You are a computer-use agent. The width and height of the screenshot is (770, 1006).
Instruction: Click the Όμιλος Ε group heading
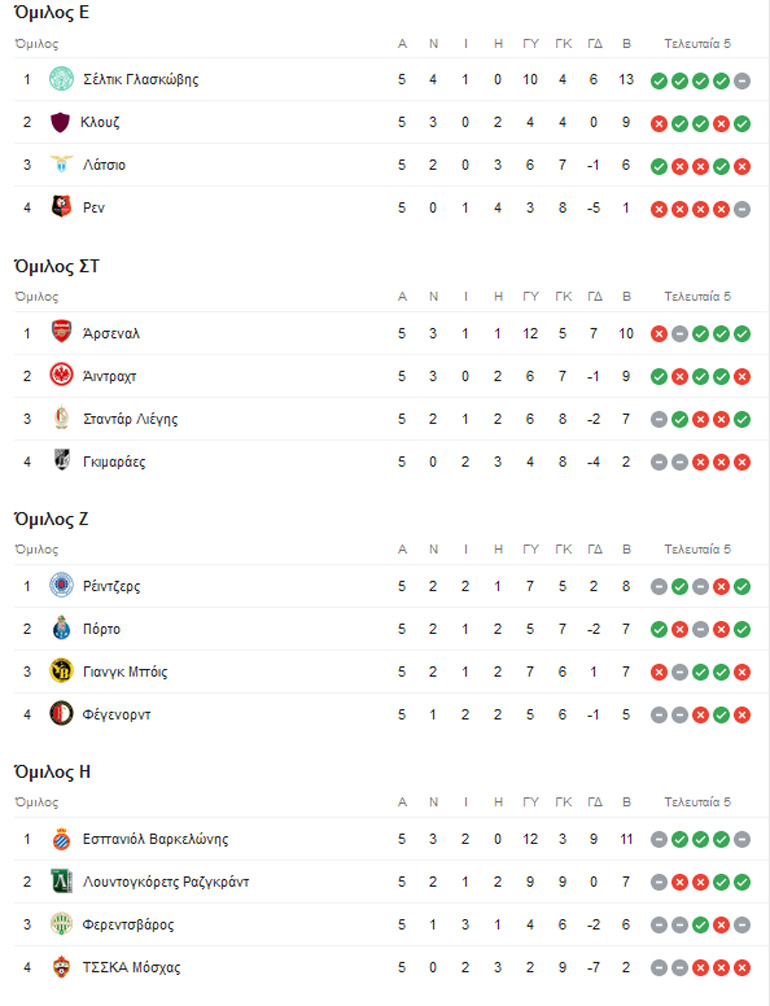tap(51, 13)
